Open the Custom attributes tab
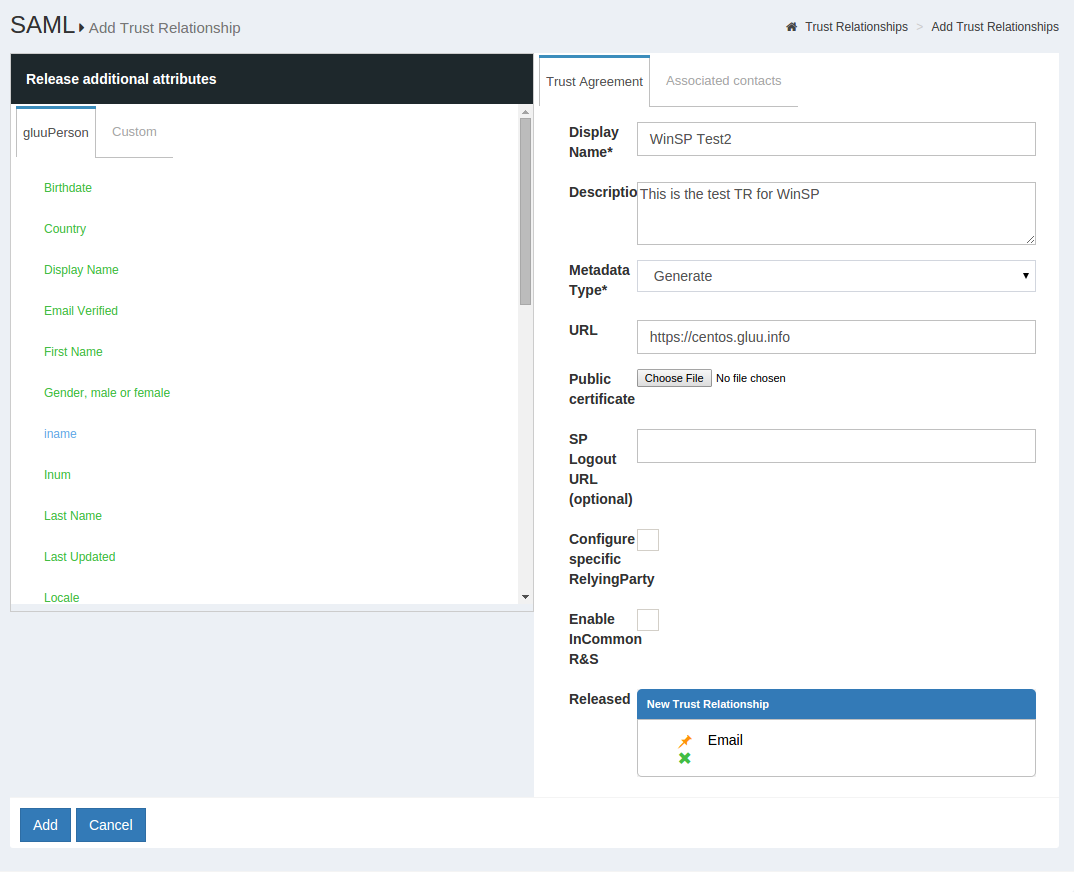Viewport: 1074px width, 892px height. (x=134, y=132)
